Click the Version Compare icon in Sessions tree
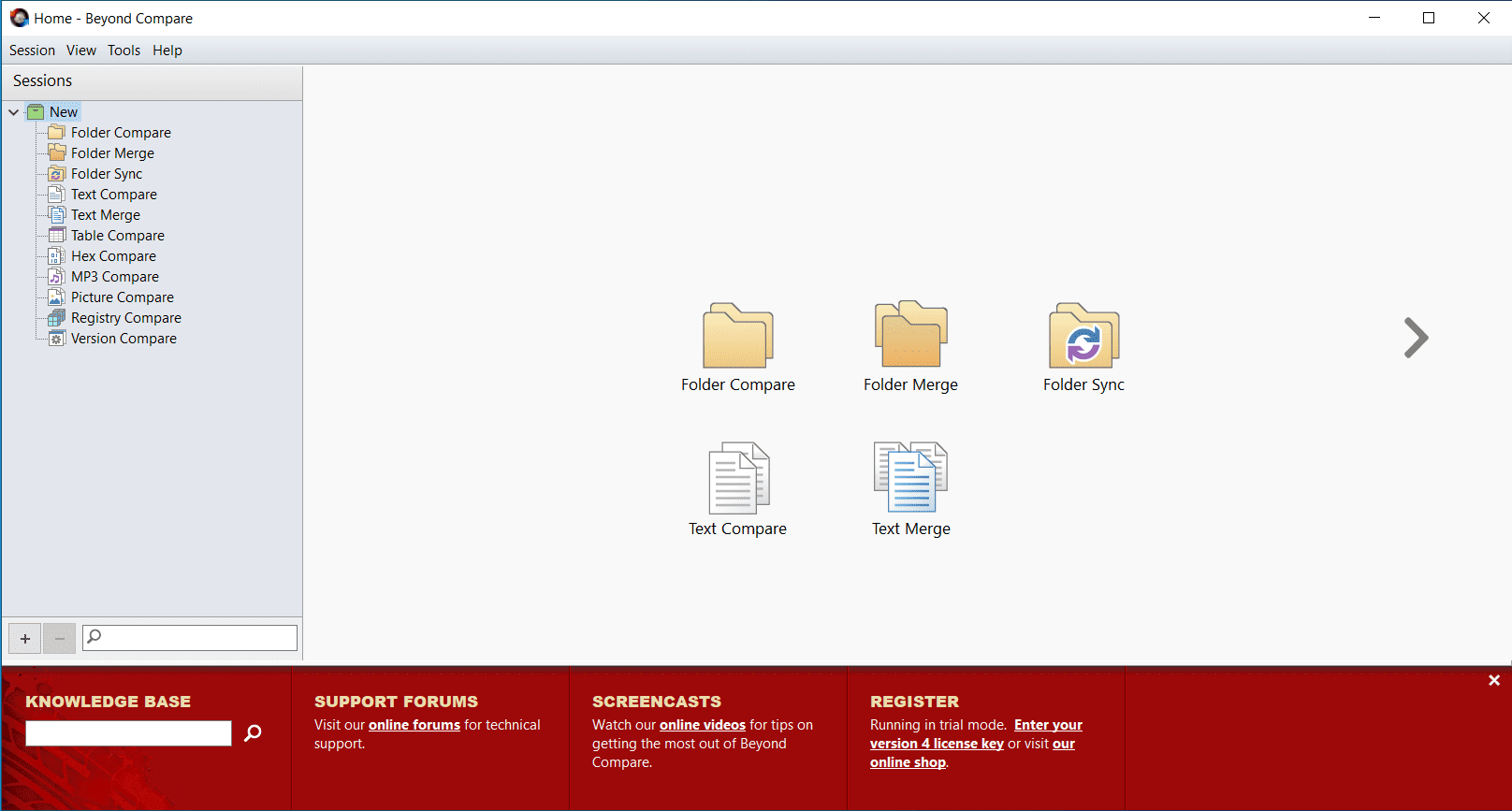This screenshot has width=1512, height=811. (57, 339)
